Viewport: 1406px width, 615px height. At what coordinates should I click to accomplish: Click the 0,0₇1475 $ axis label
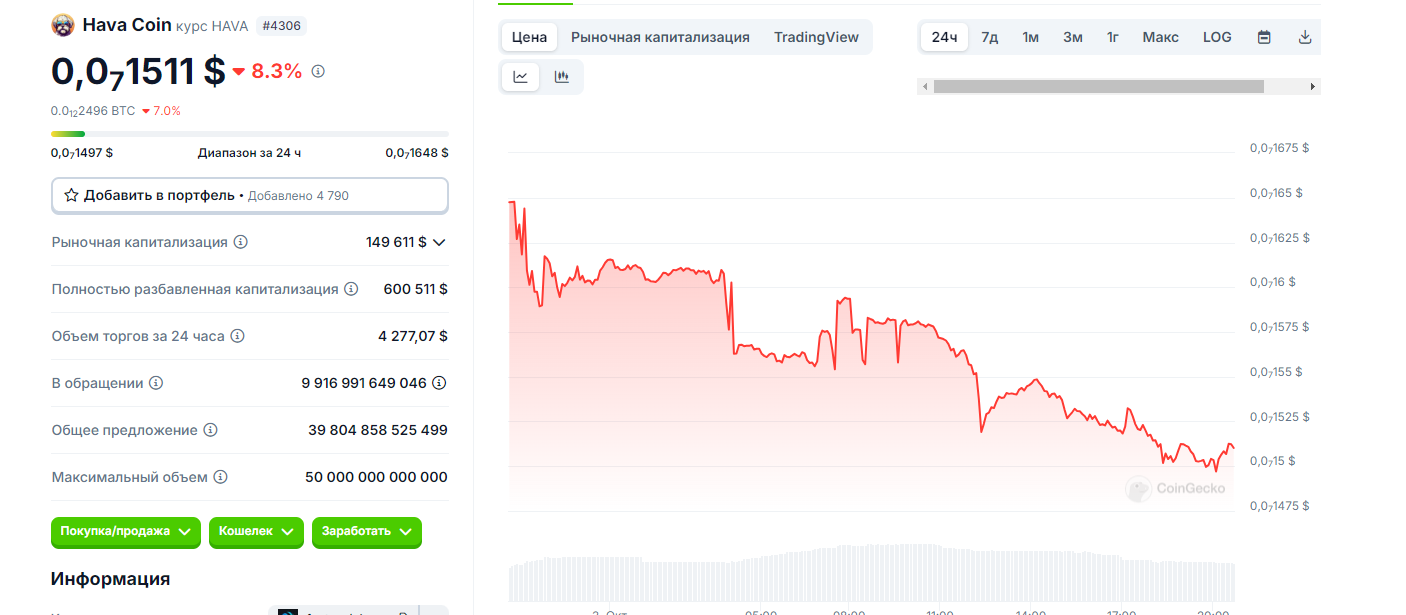1279,506
